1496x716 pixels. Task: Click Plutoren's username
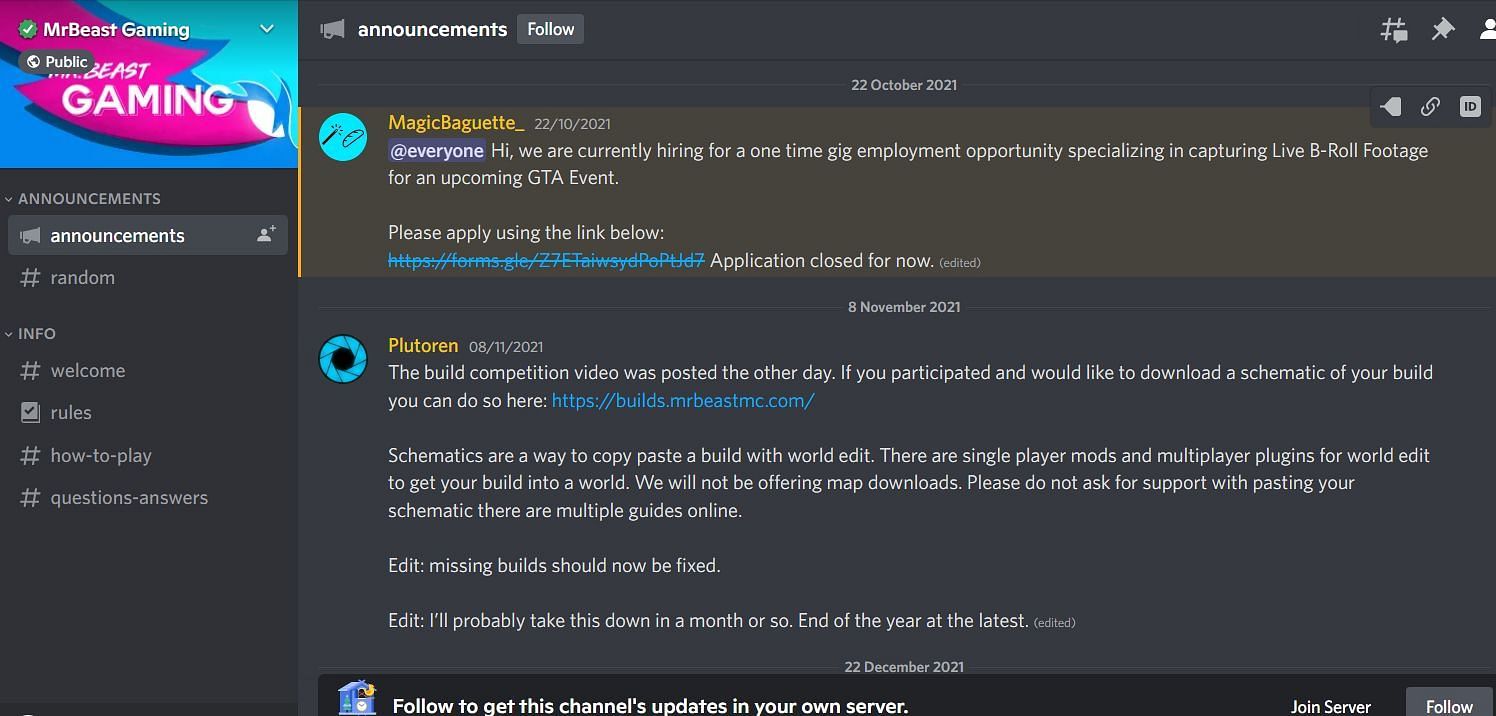click(x=423, y=345)
